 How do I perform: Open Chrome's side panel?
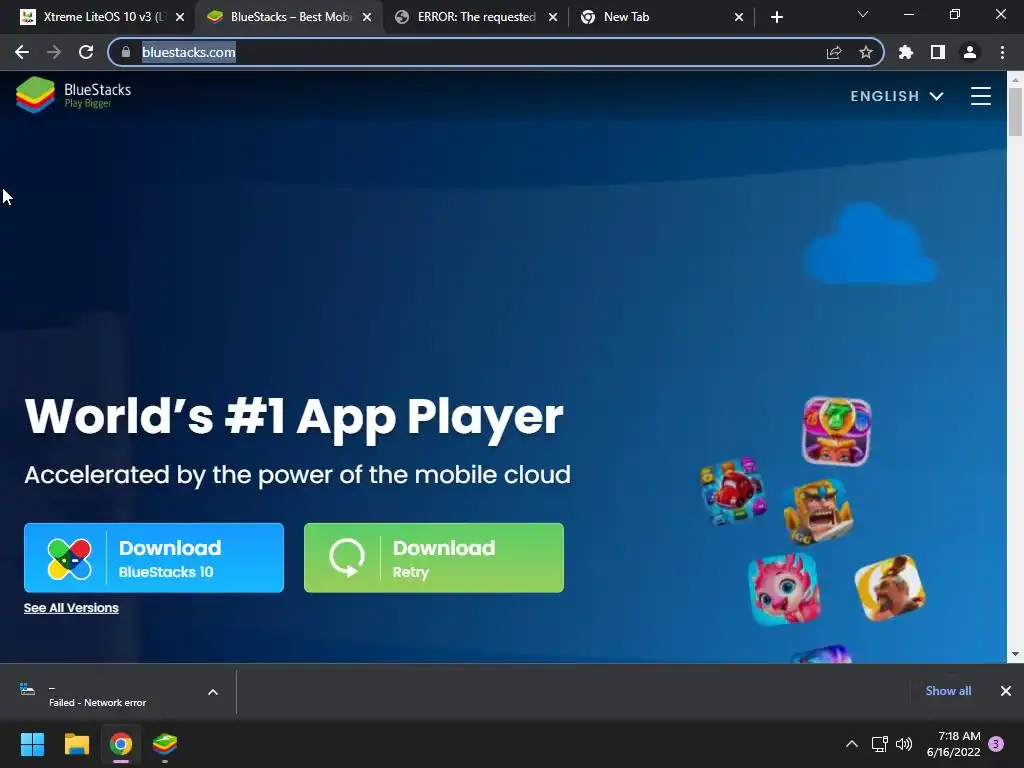click(x=938, y=52)
